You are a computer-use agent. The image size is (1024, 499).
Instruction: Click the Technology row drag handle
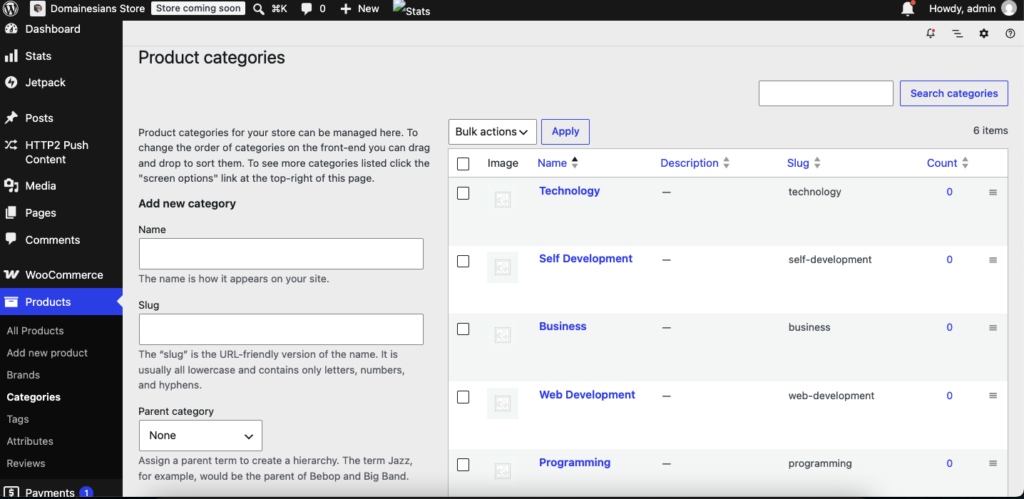[993, 192]
